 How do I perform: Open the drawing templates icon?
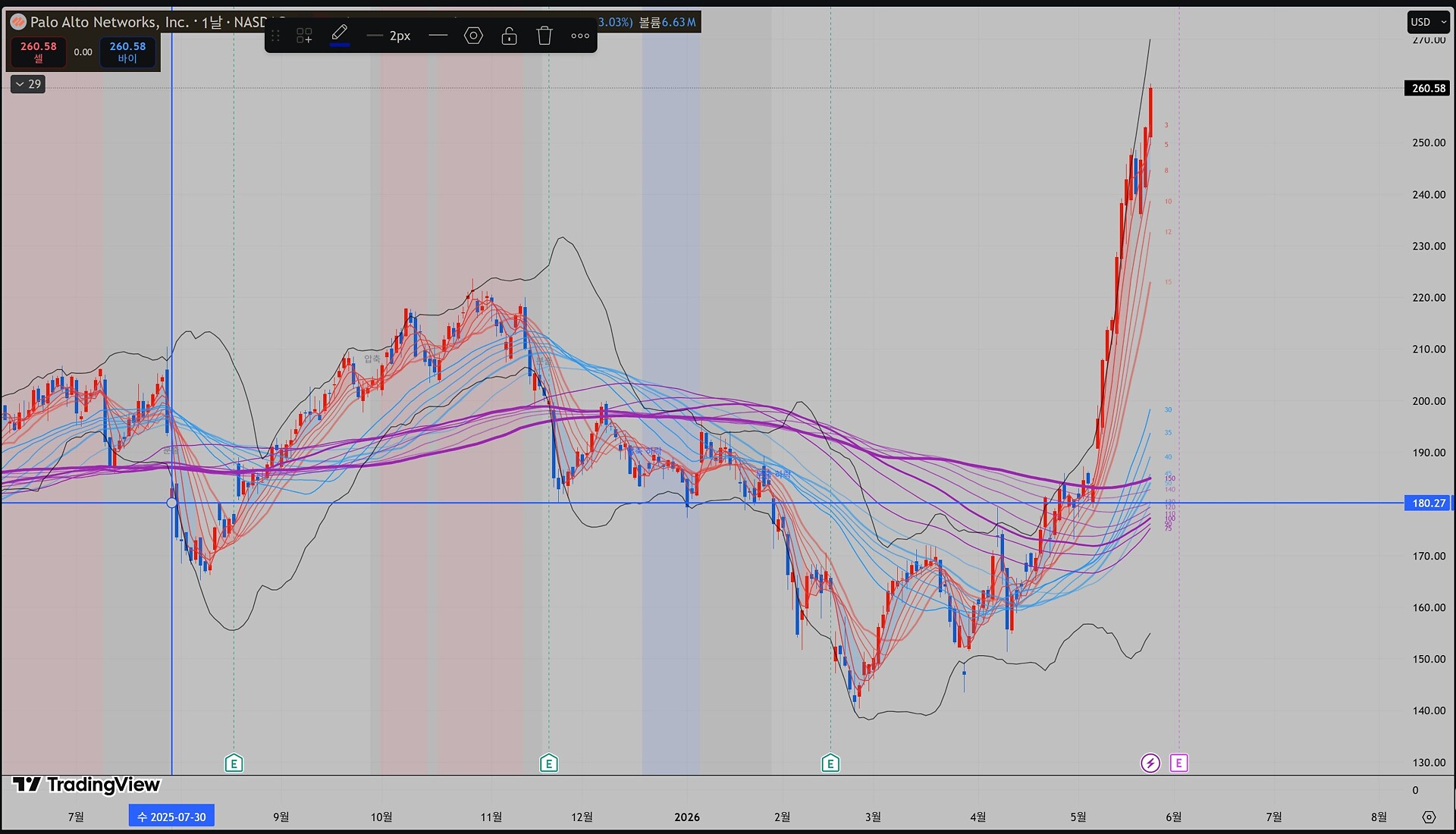pyautogui.click(x=304, y=36)
